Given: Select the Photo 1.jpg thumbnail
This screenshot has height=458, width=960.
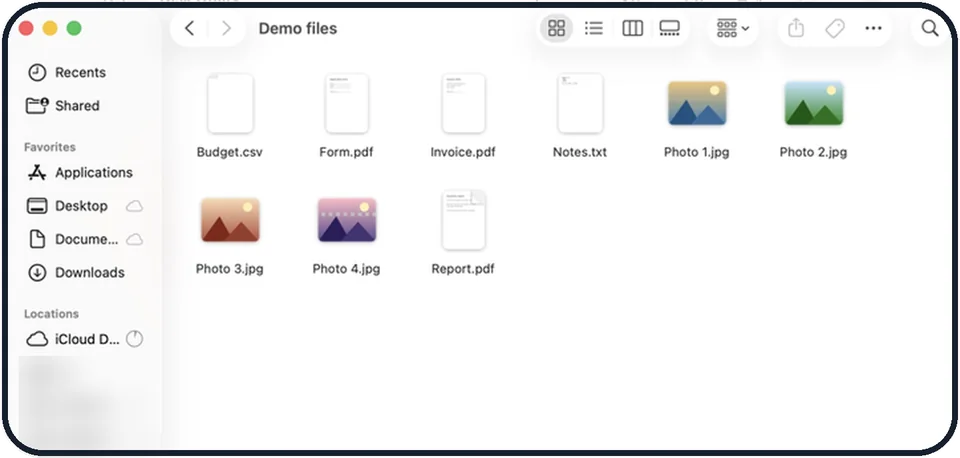Looking at the screenshot, I should [697, 103].
